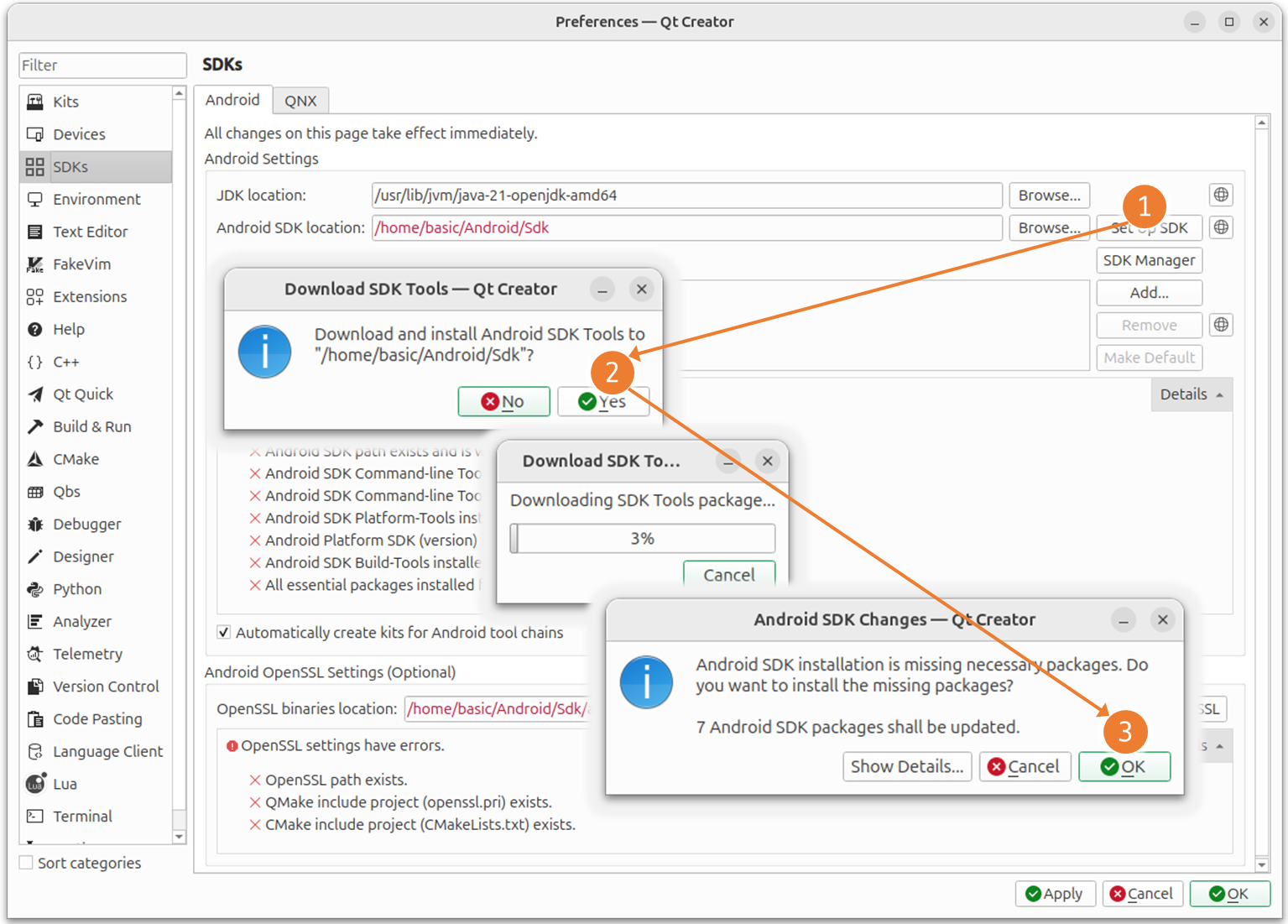Click Cancel in Preferences window
This screenshot has width=1288, height=924.
click(x=1142, y=894)
